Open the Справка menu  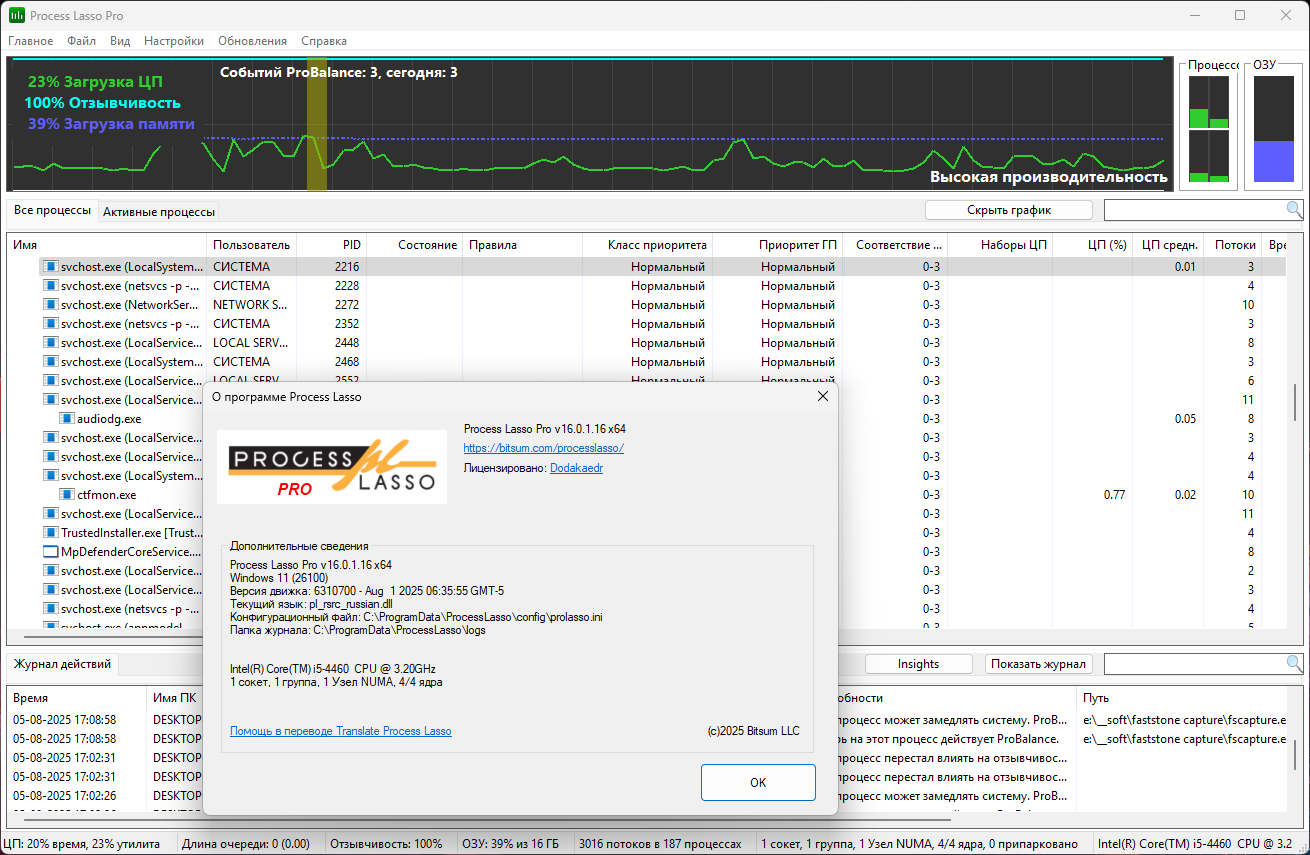(324, 41)
